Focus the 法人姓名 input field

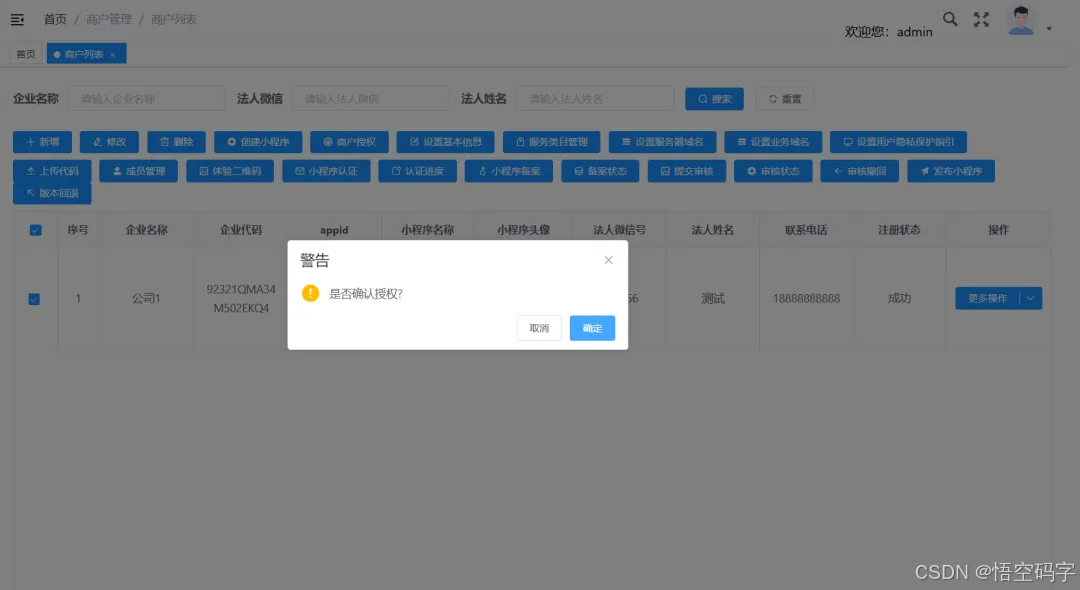595,98
